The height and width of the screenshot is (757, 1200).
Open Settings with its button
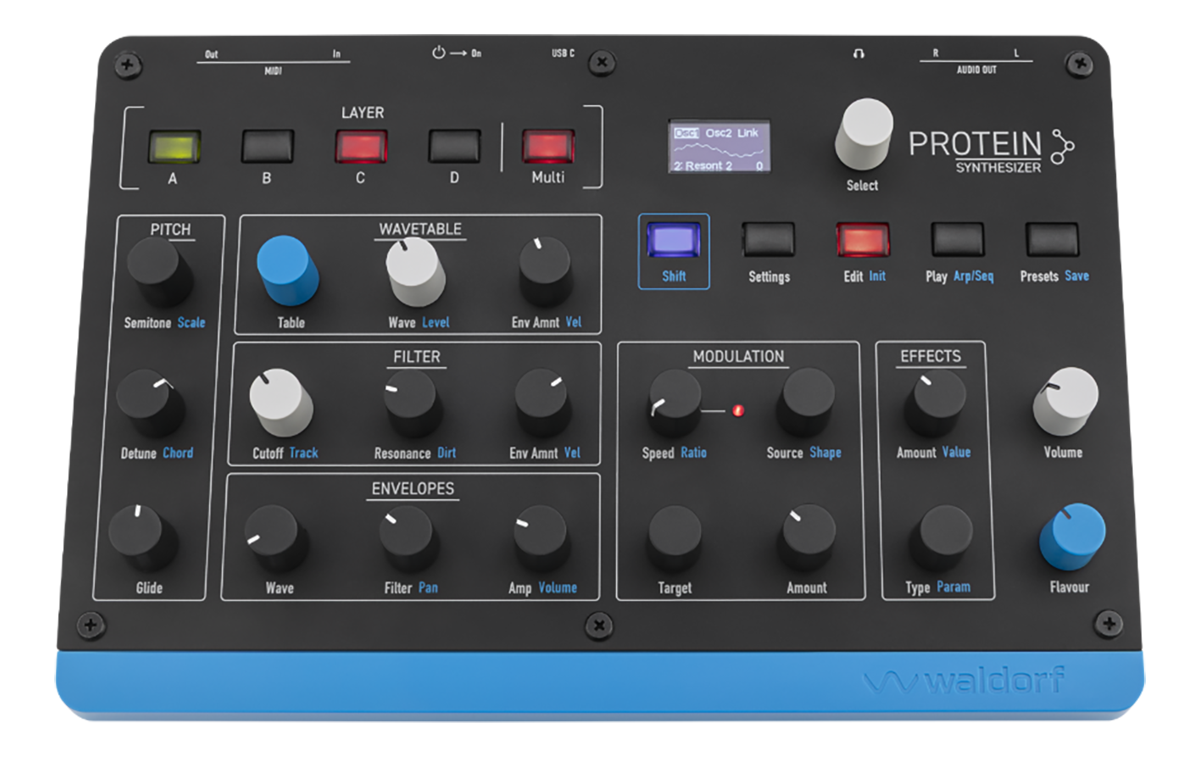(x=769, y=240)
